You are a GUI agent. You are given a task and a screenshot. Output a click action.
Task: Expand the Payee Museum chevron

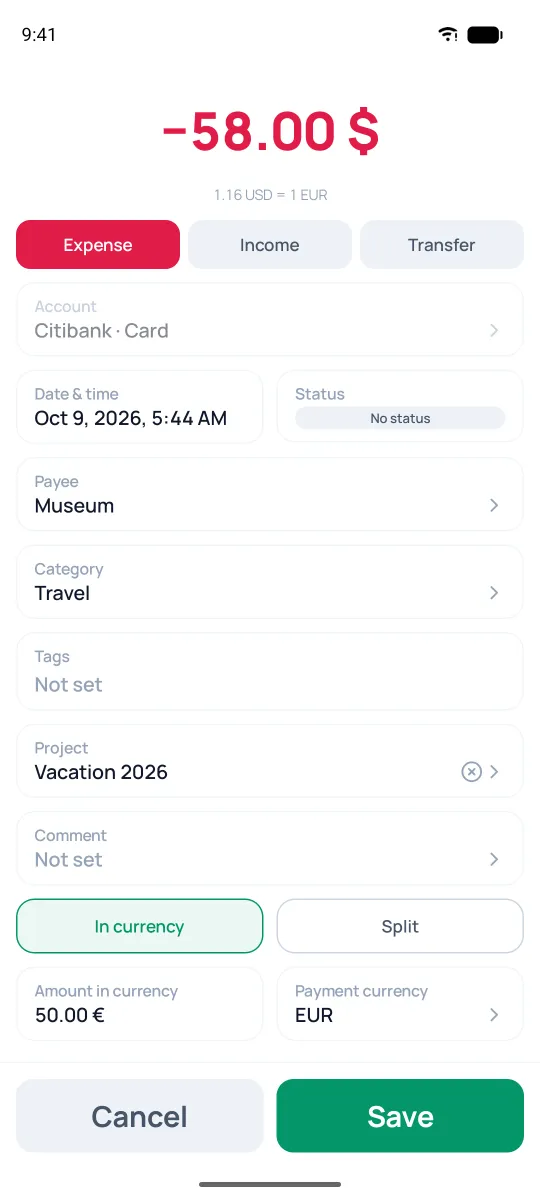tap(494, 505)
